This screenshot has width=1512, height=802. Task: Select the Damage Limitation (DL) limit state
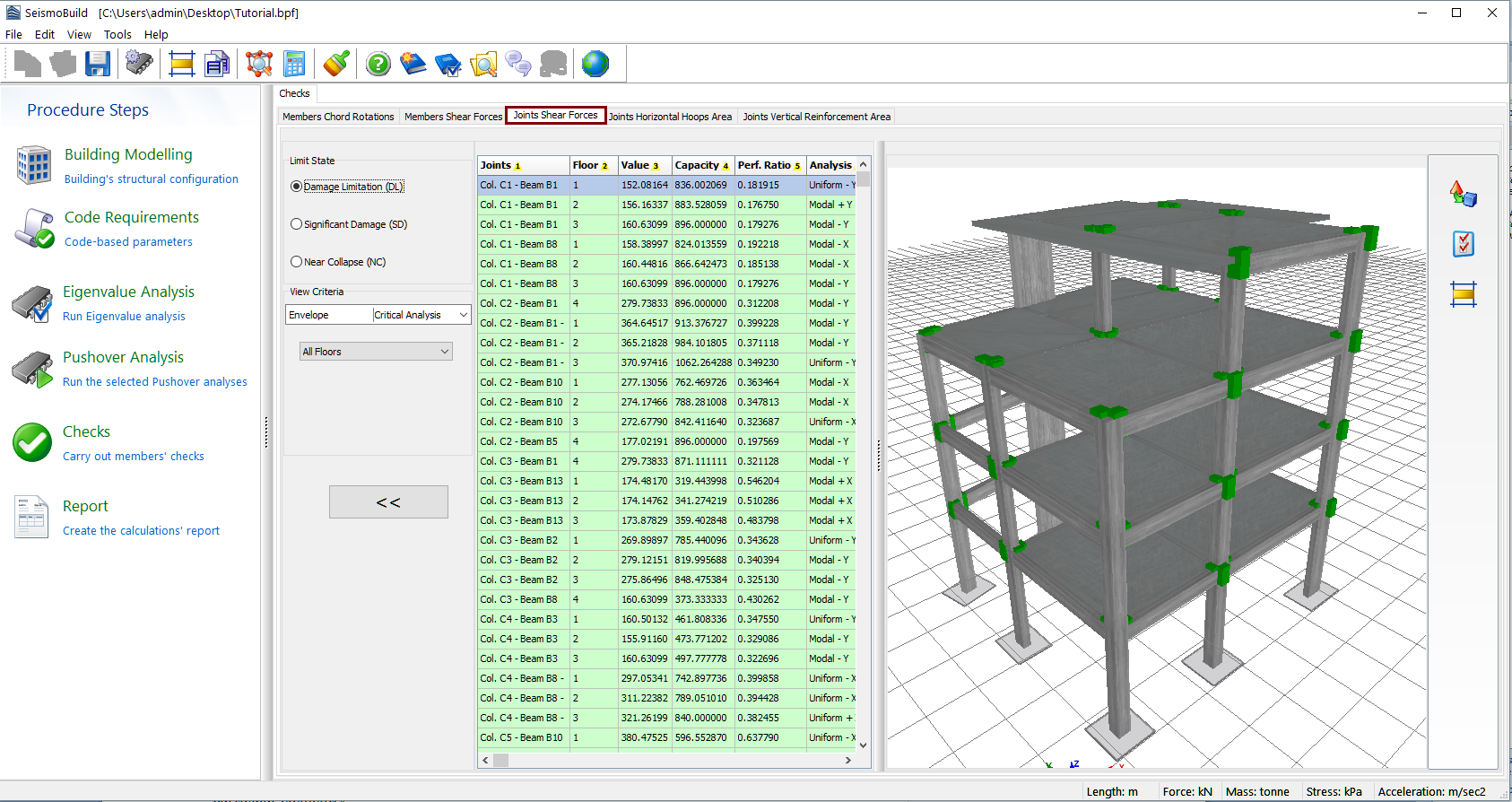(297, 187)
